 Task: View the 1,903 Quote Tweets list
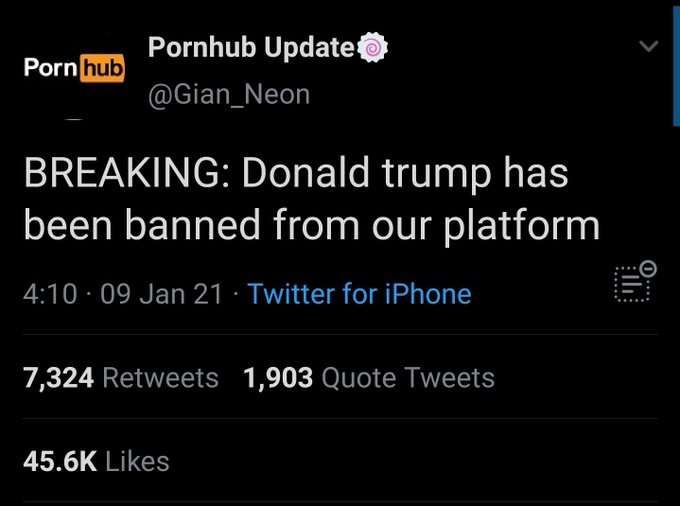(369, 378)
